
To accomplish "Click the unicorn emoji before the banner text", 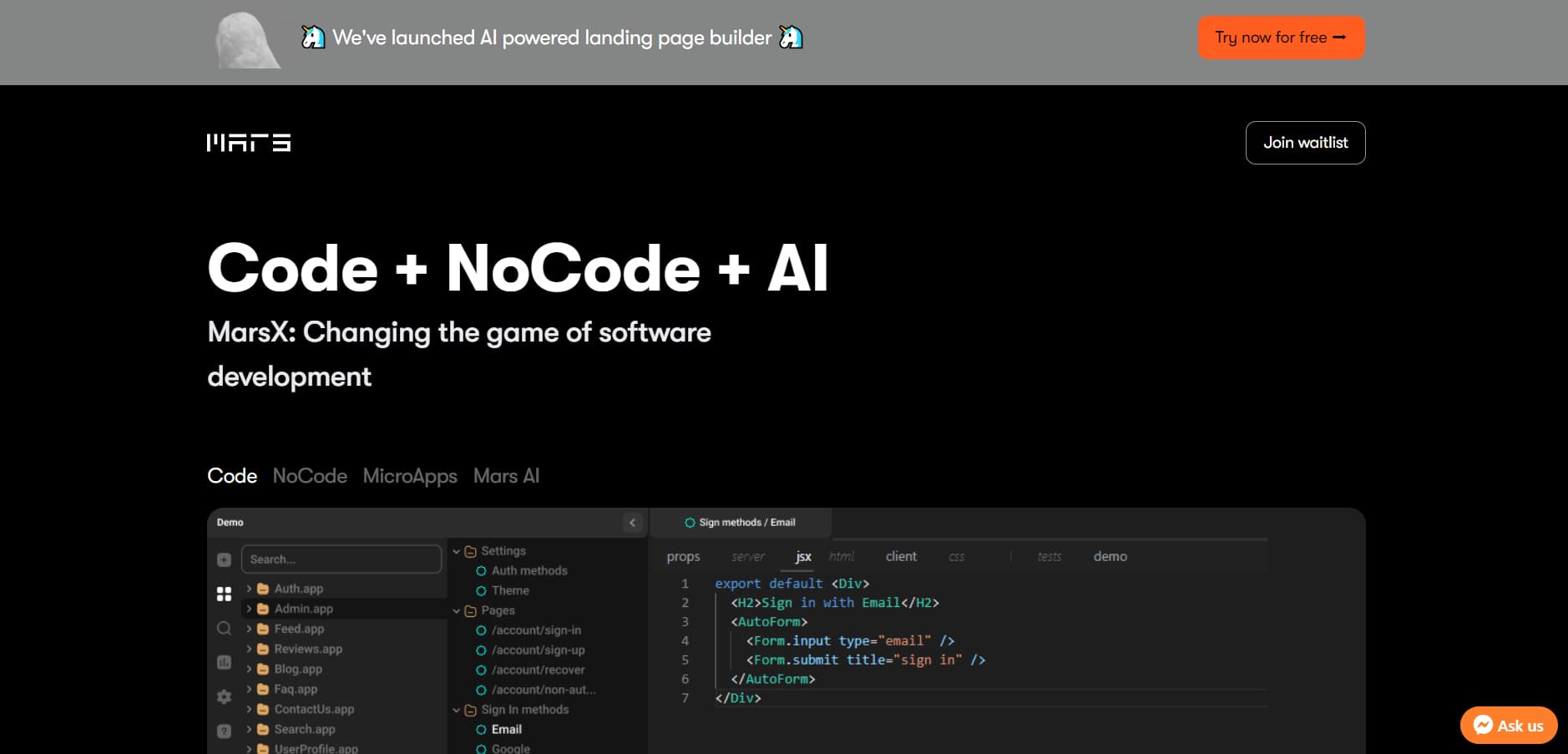I will point(313,38).
